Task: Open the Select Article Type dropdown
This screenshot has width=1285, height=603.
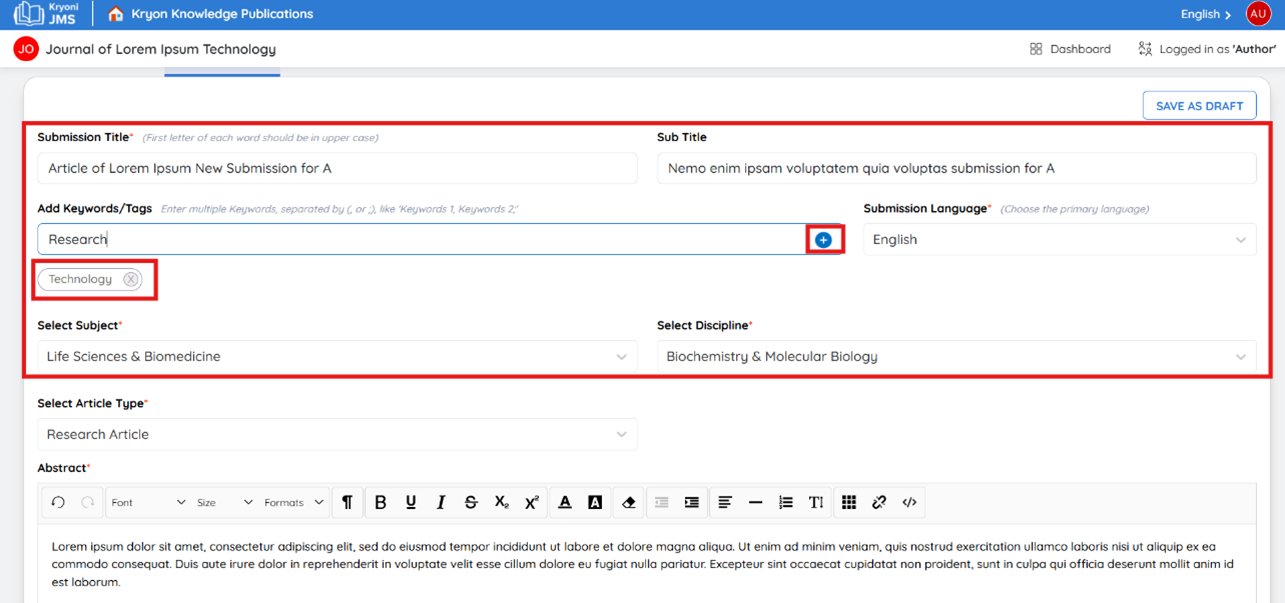Action: coord(337,435)
